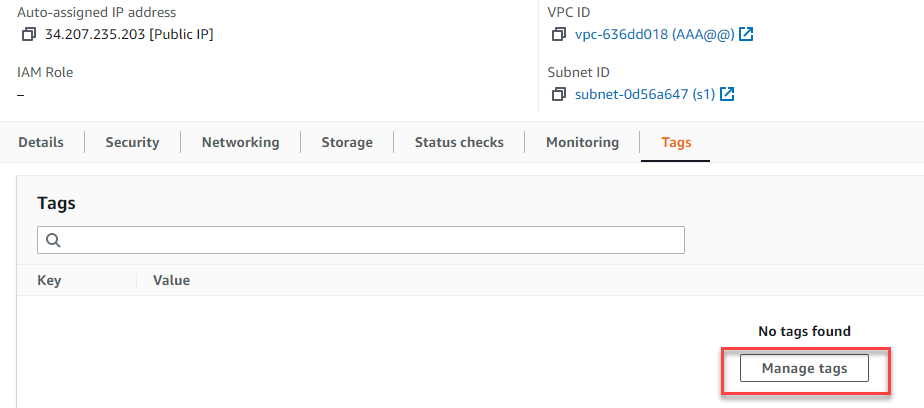
Task: Select the Storage tab
Action: click(x=347, y=142)
